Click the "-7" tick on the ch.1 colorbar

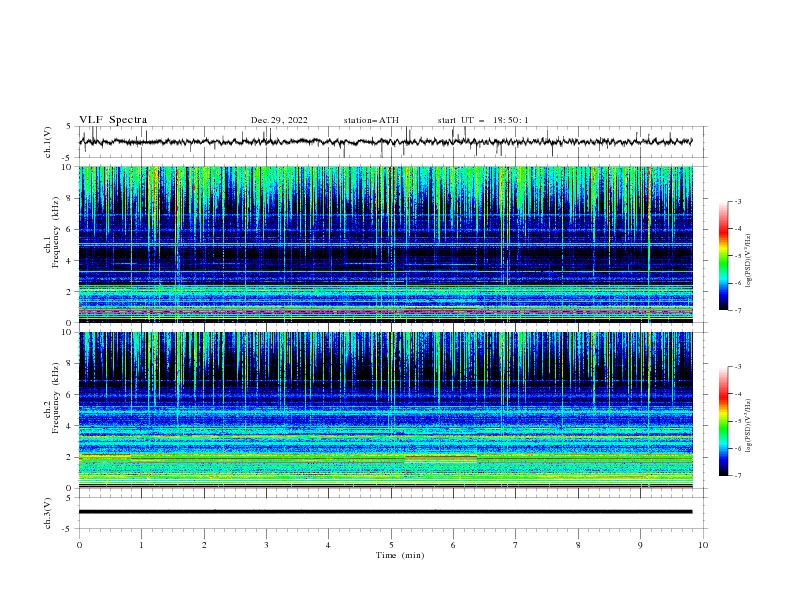pyautogui.click(x=737, y=310)
